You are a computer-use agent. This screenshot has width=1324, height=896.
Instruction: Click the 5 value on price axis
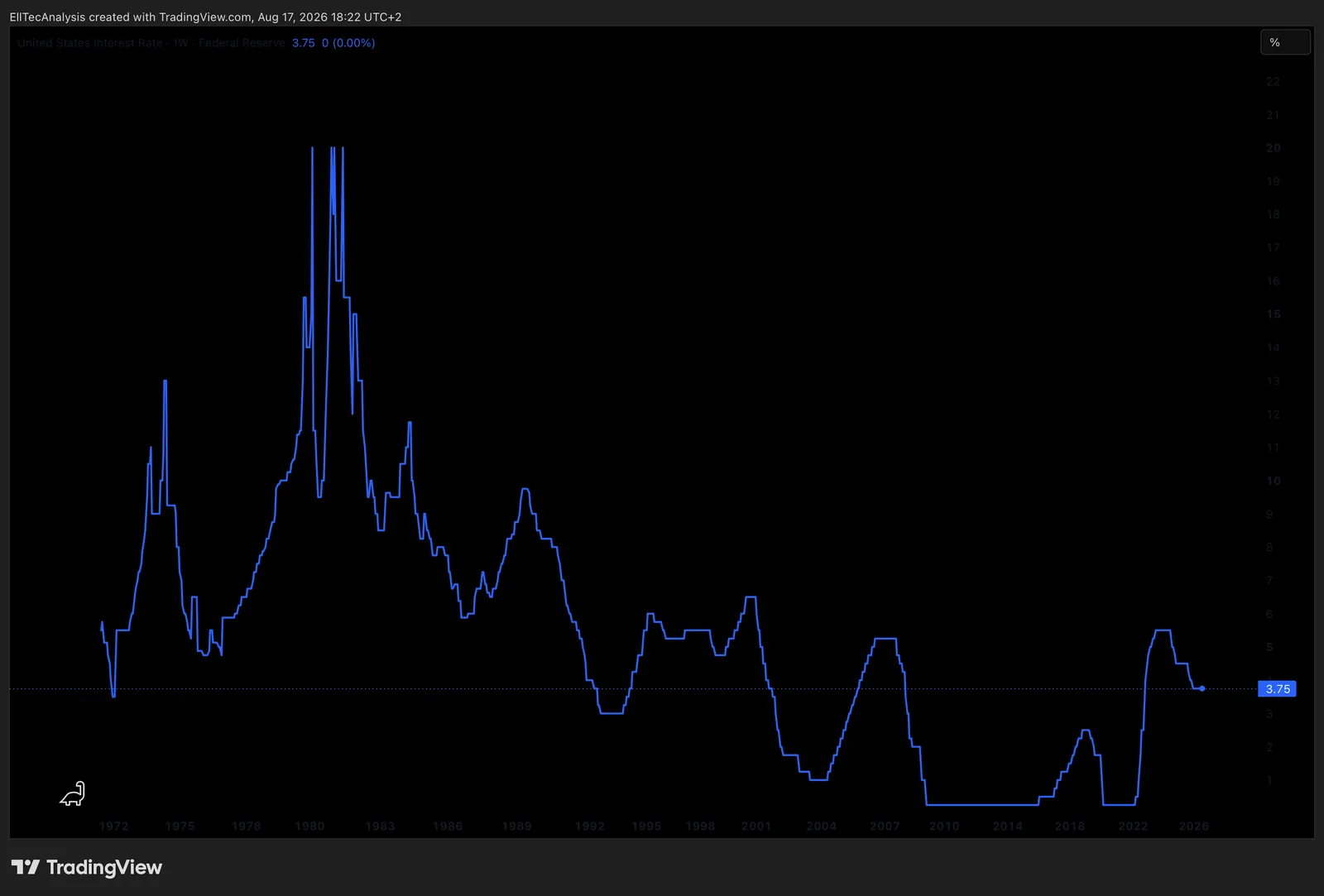coord(1269,648)
